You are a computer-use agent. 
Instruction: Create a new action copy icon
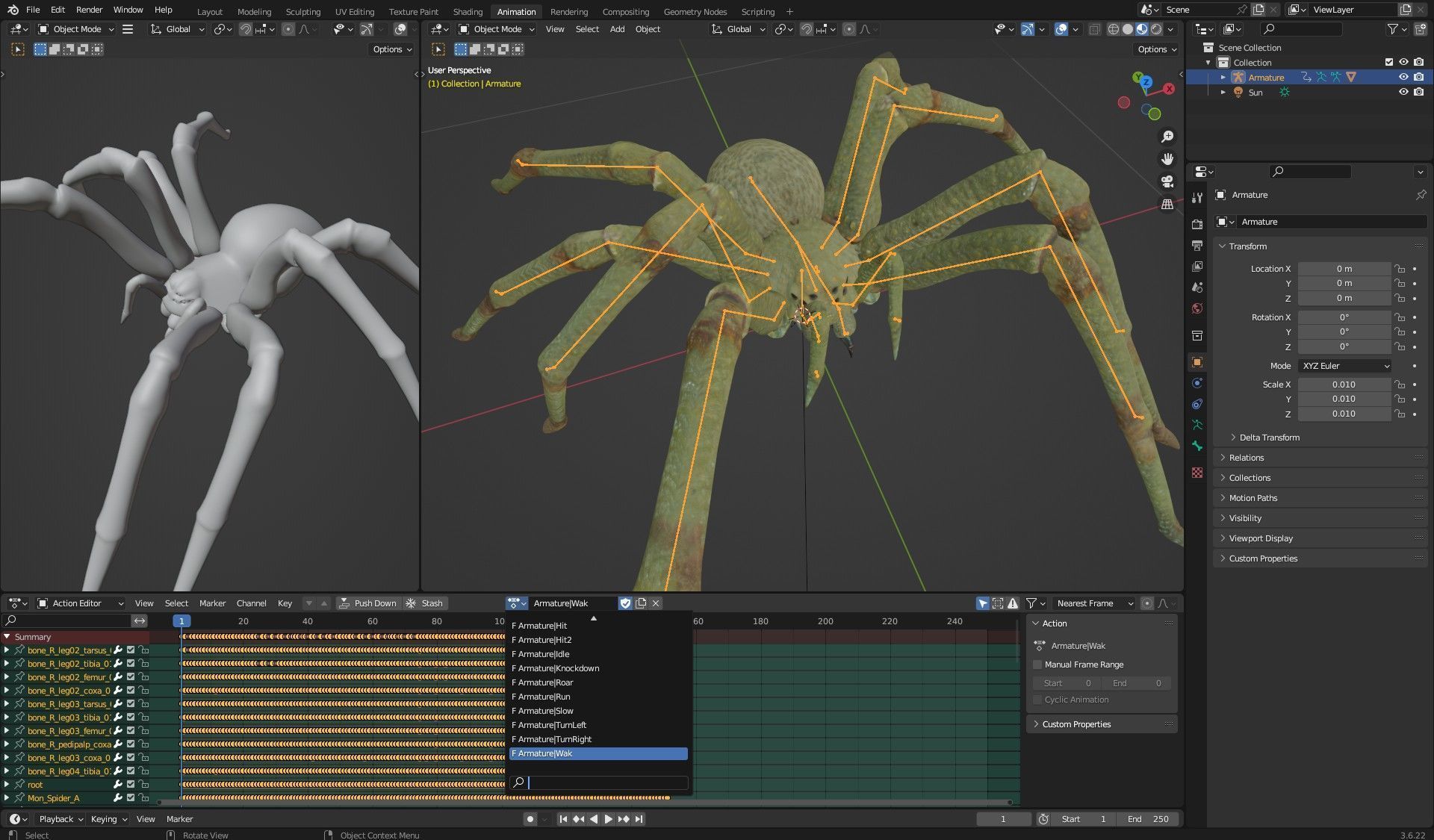pos(641,603)
